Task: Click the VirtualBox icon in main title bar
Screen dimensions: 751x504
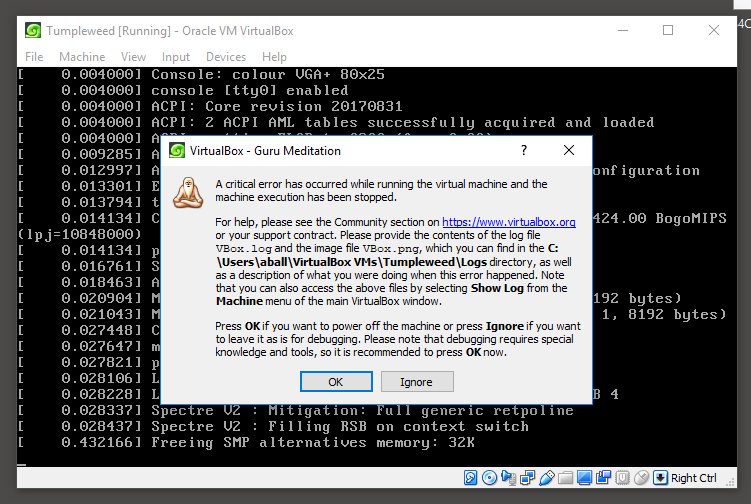Action: point(33,31)
